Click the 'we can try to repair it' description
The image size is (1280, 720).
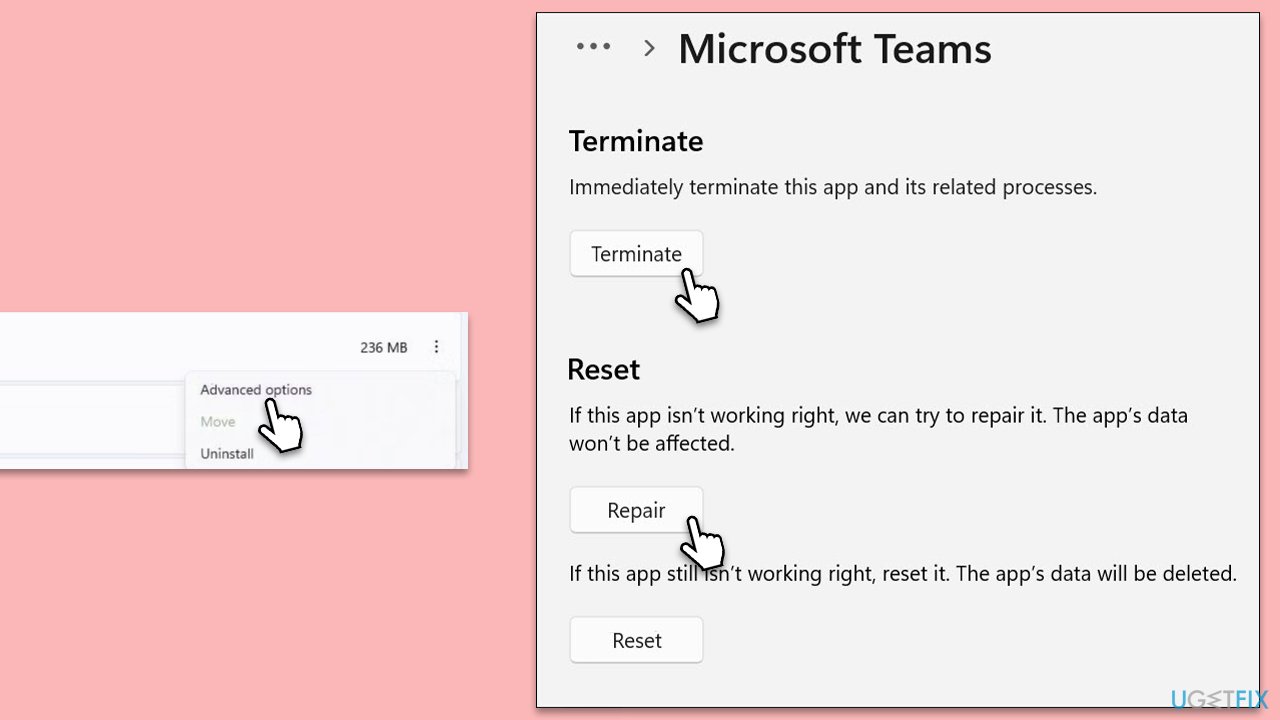click(x=878, y=428)
